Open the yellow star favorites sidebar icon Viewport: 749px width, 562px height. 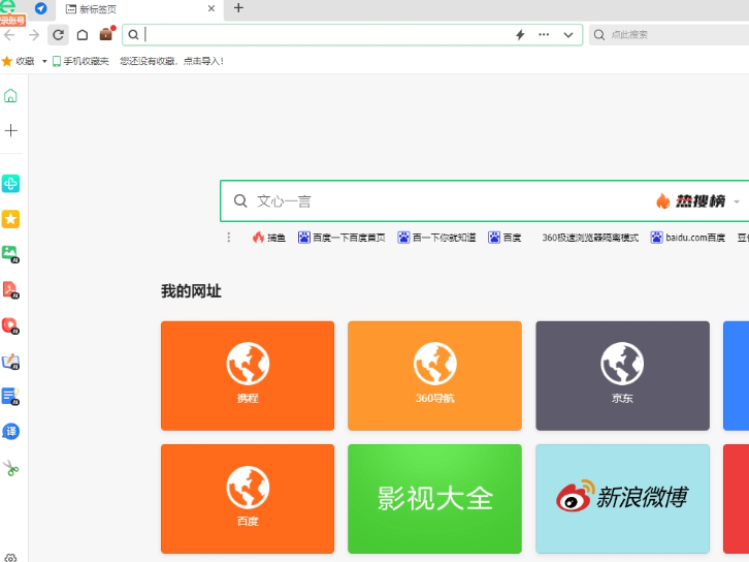click(x=11, y=219)
